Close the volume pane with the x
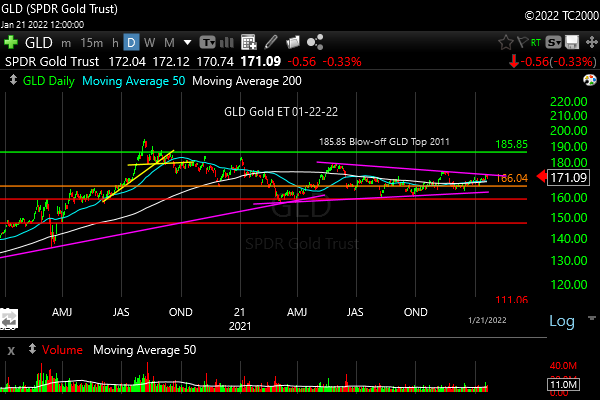Image resolution: width=600 pixels, height=400 pixels. 10,350
